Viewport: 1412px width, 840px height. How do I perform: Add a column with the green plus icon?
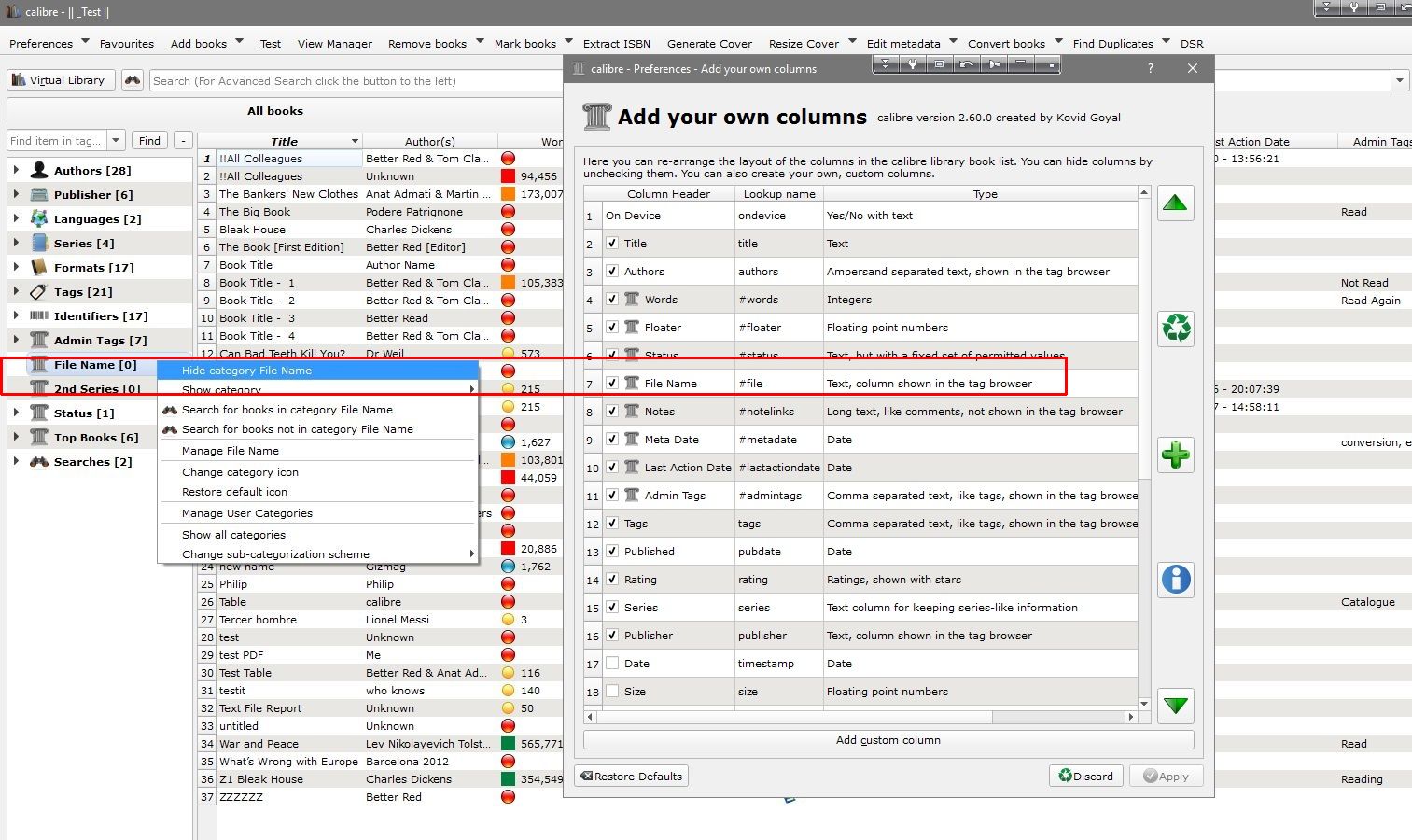click(x=1176, y=455)
